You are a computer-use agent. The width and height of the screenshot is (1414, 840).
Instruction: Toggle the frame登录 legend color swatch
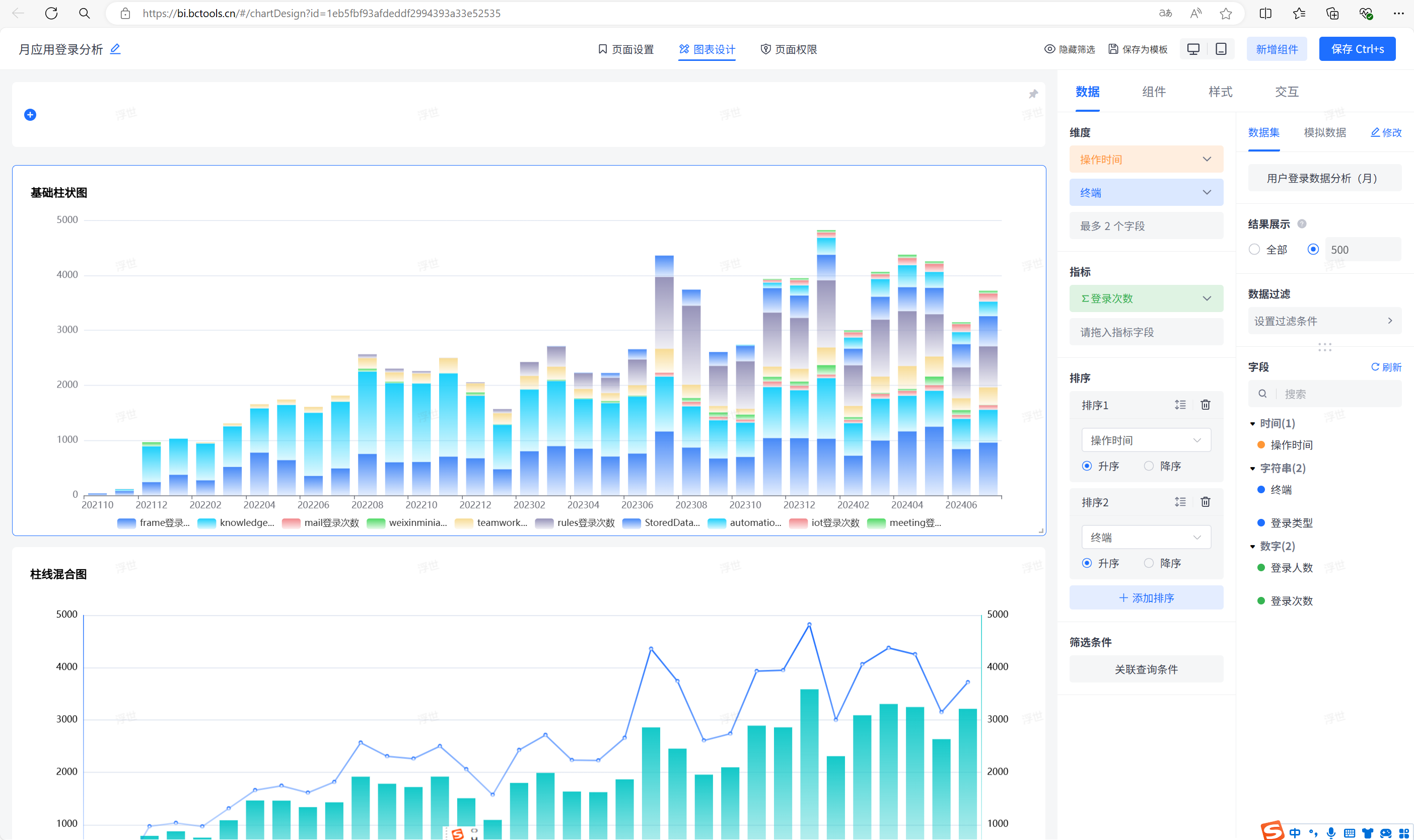[126, 523]
